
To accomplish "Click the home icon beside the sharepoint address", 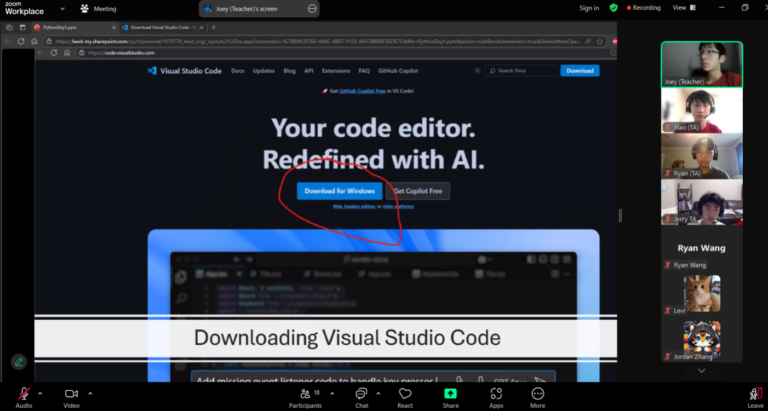I will coord(34,41).
